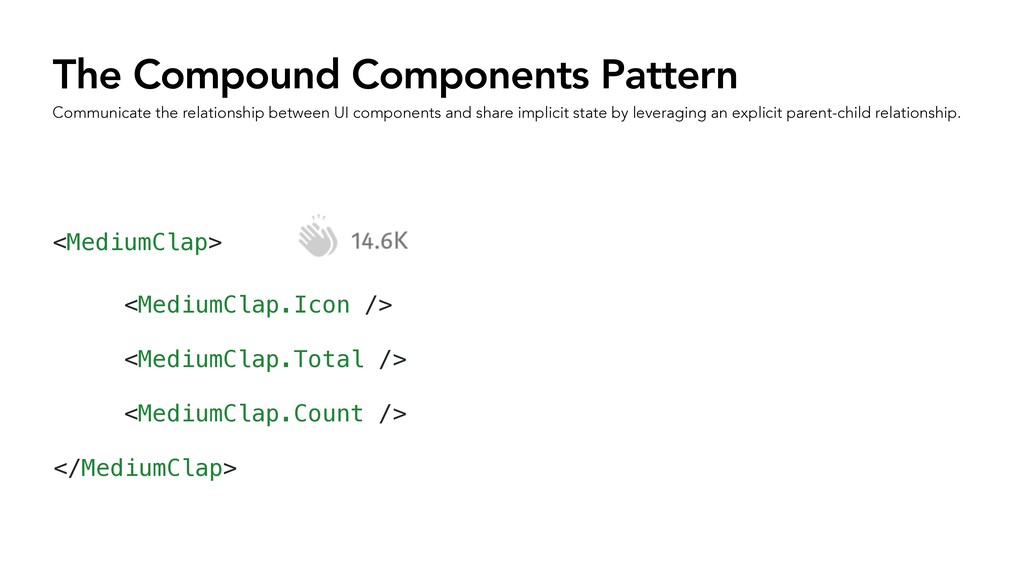
Task: Click the word Pattern in title
Action: tap(669, 74)
